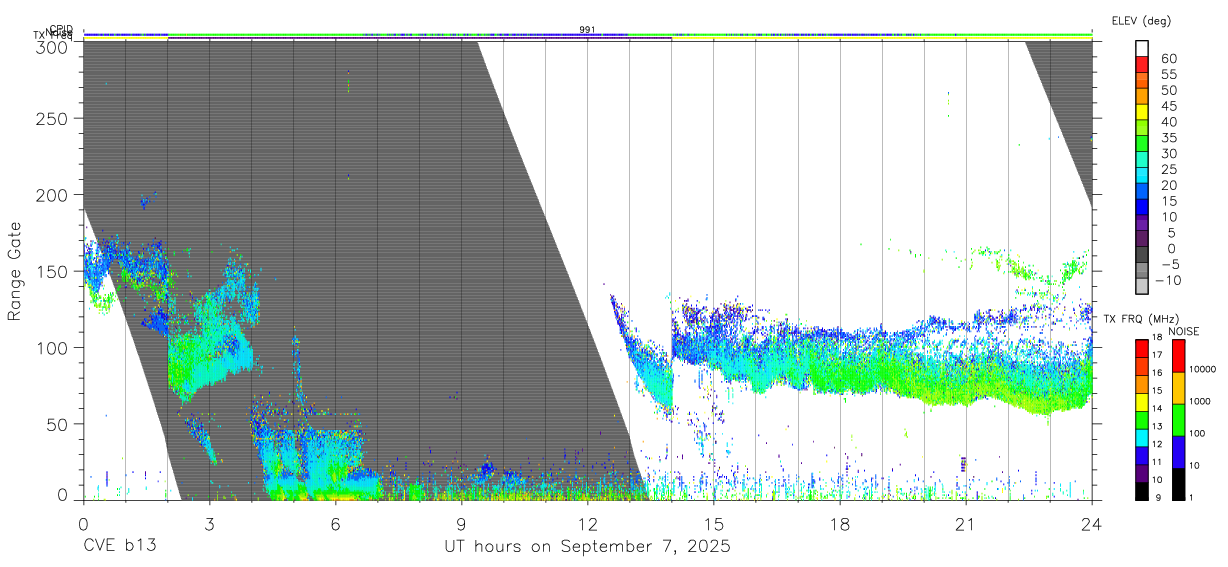
Task: Select the 250 tick on Range Gate axis
Action: pyautogui.click(x=52, y=119)
